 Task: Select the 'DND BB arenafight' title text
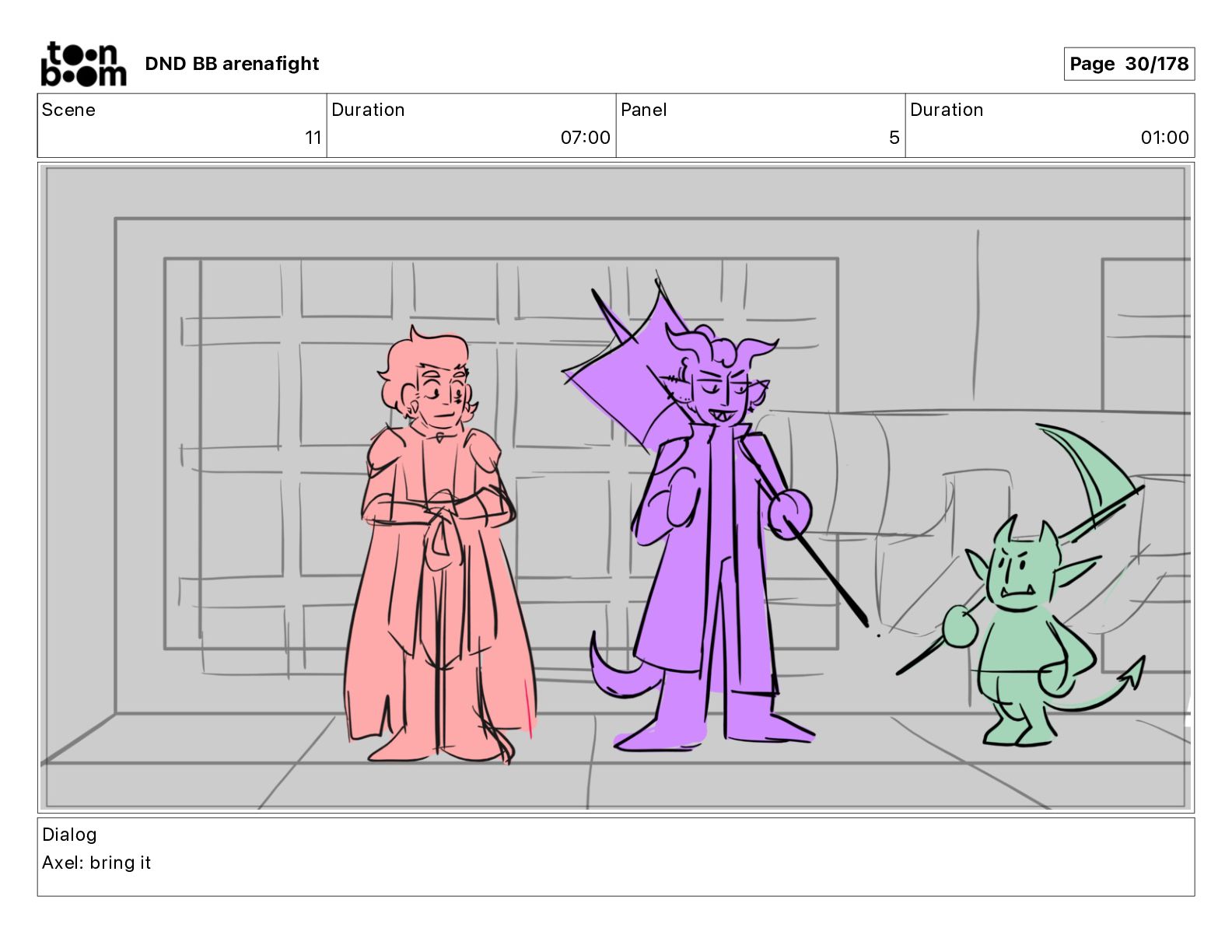click(232, 64)
